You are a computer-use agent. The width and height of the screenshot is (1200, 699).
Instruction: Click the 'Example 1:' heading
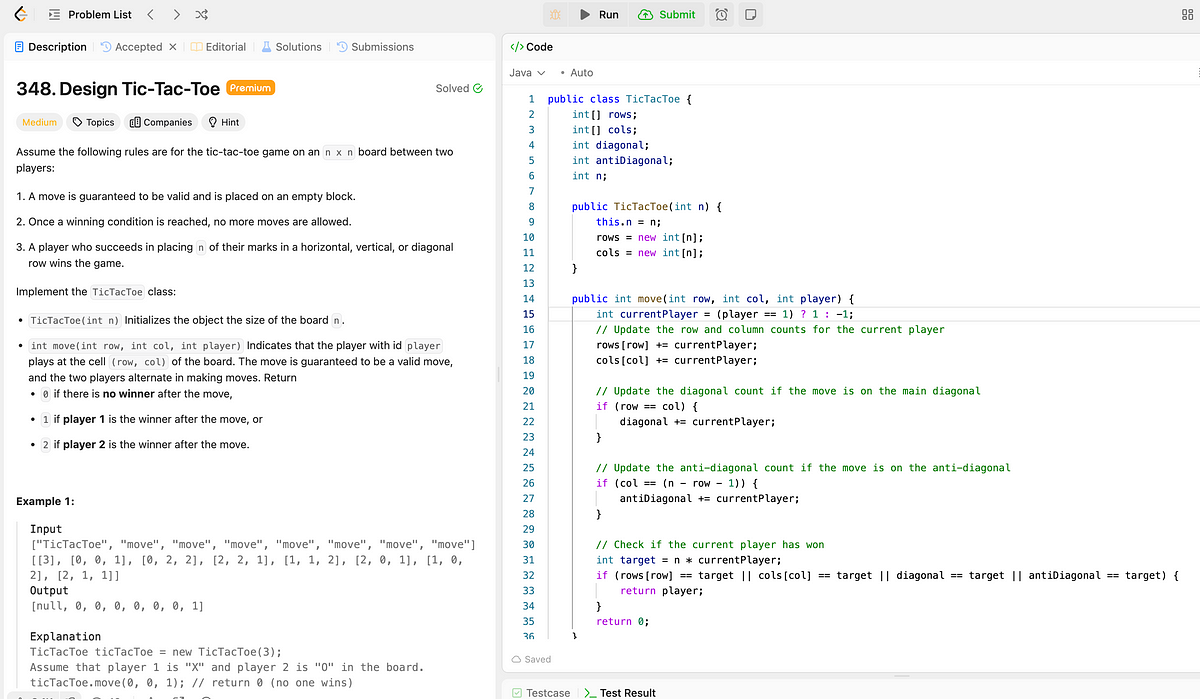pyautogui.click(x=45, y=501)
